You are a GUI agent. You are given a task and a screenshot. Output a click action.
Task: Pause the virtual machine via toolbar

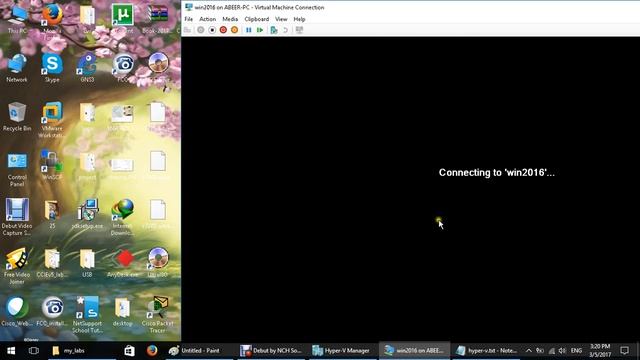(x=249, y=30)
